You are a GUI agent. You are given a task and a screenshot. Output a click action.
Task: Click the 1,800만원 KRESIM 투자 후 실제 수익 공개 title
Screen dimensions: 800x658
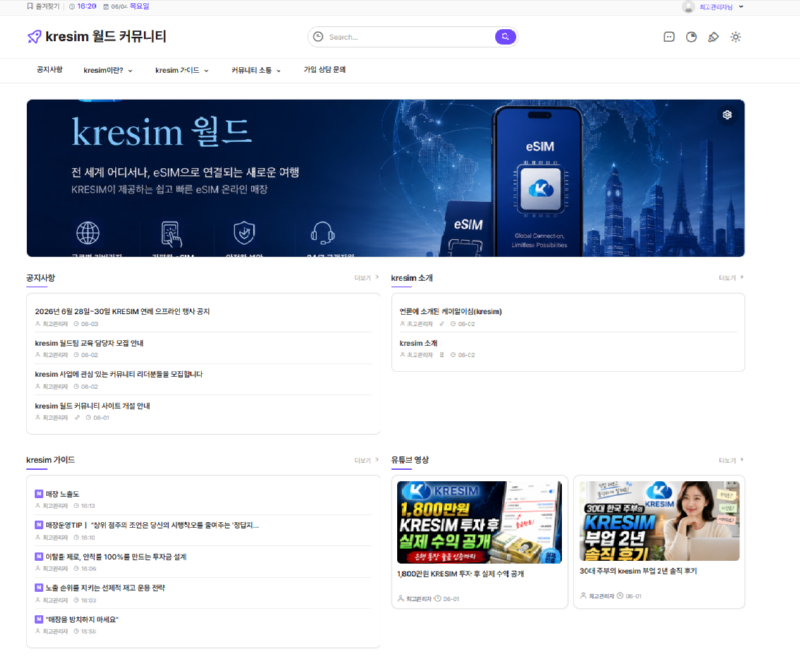(x=460, y=574)
